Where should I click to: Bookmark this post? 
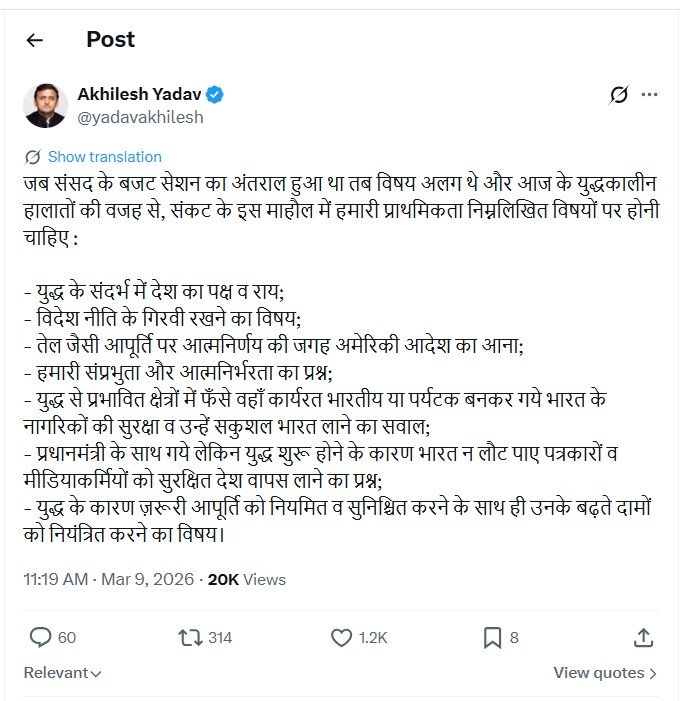click(x=492, y=637)
